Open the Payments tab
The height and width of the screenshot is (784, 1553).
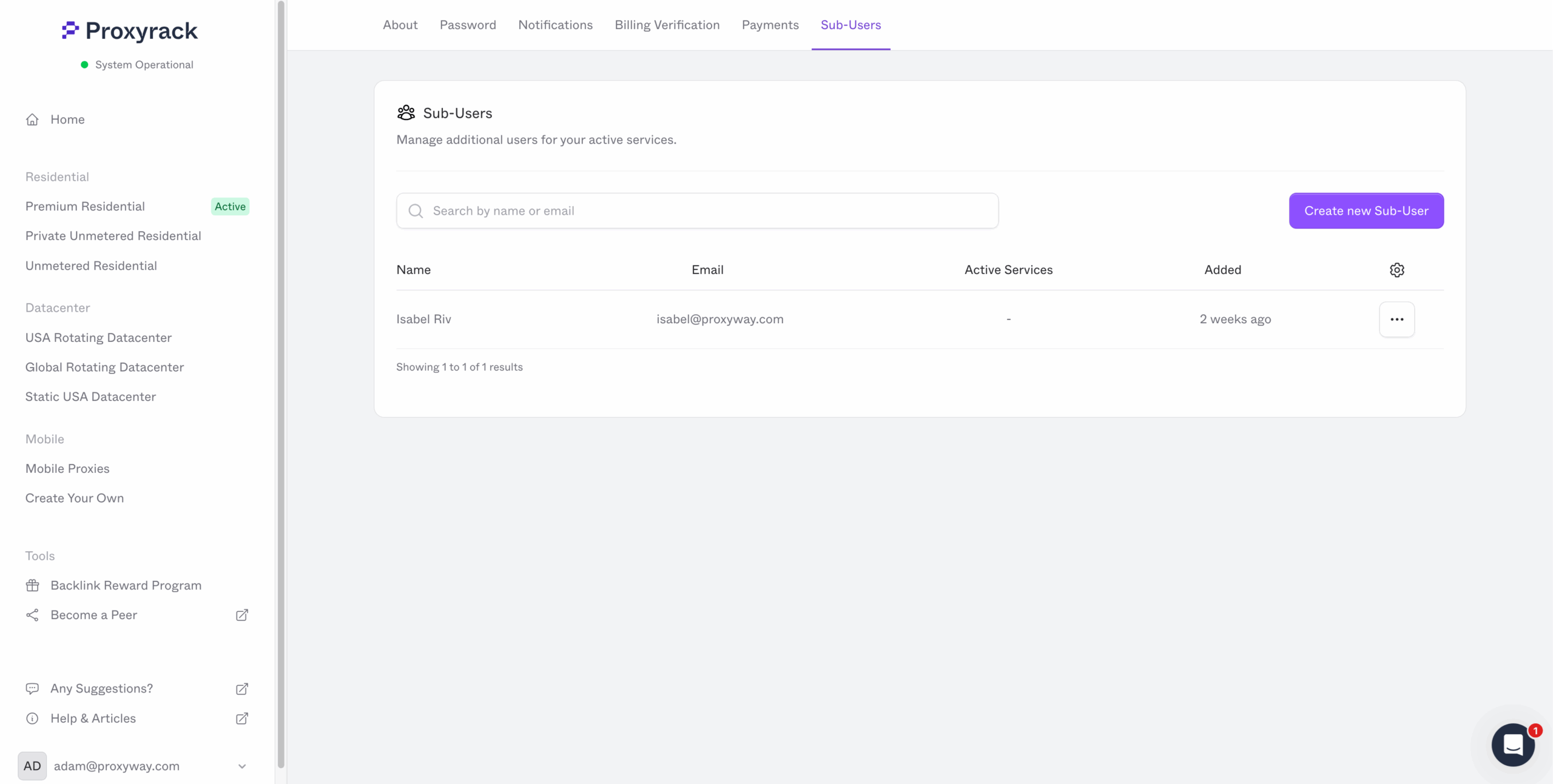770,25
